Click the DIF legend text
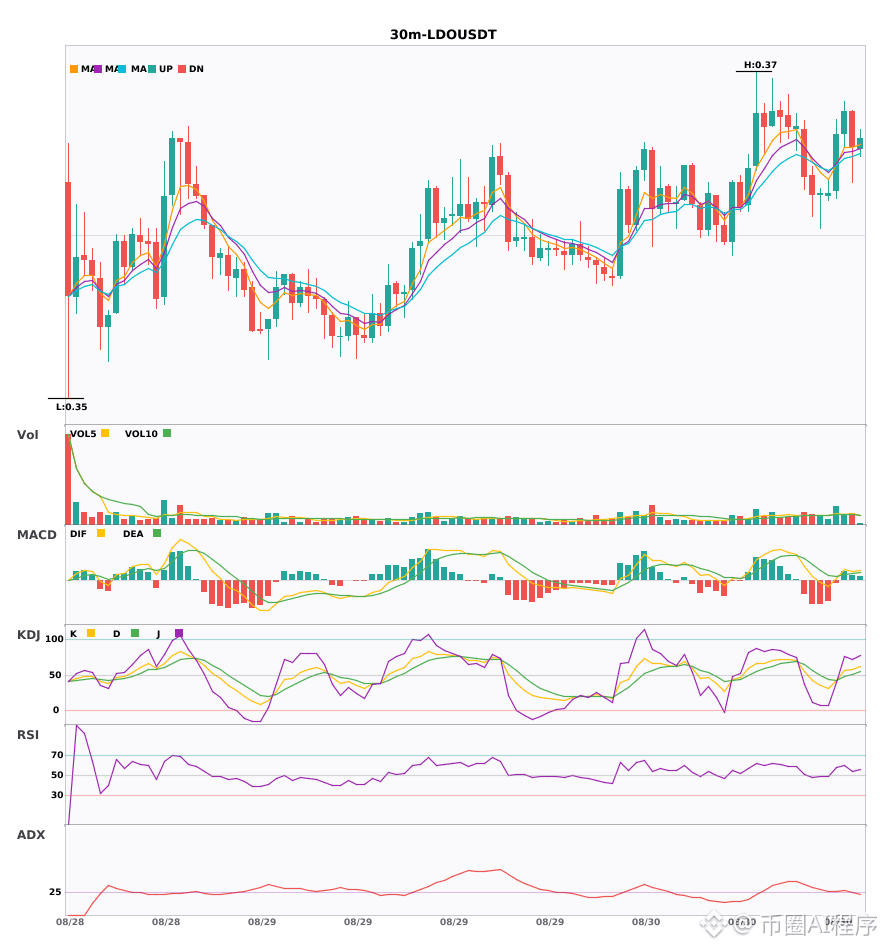Image resolution: width=885 pixels, height=950 pixels. coord(78,534)
